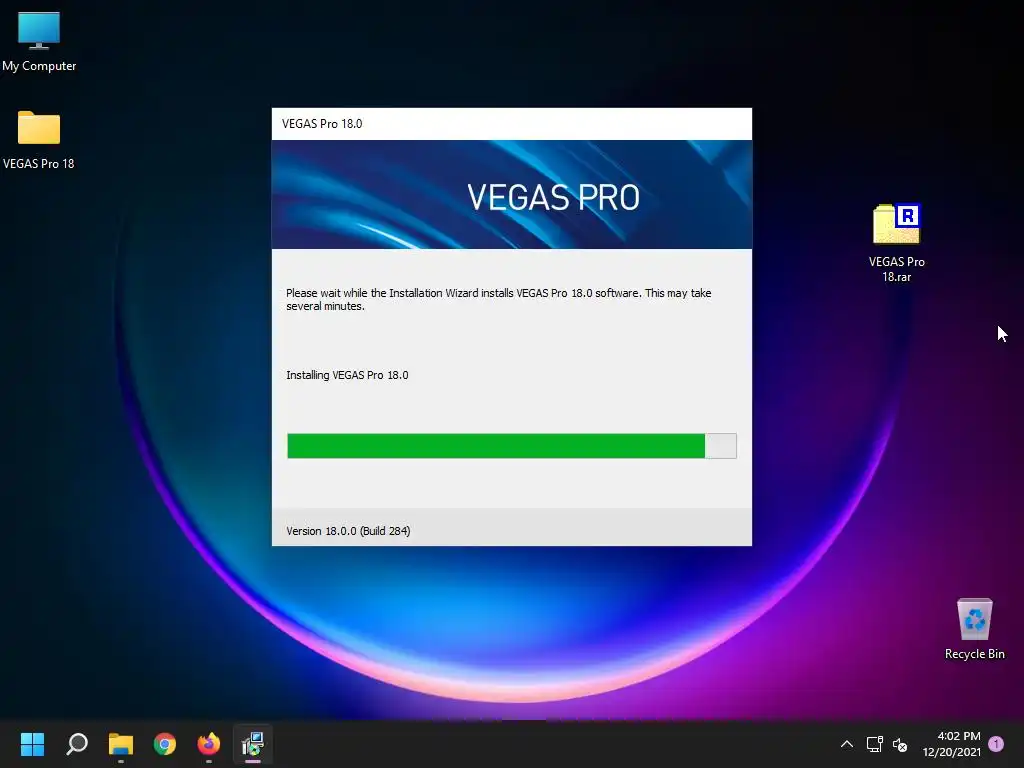
Task: Open the My Computer desktop icon
Action: click(x=39, y=41)
